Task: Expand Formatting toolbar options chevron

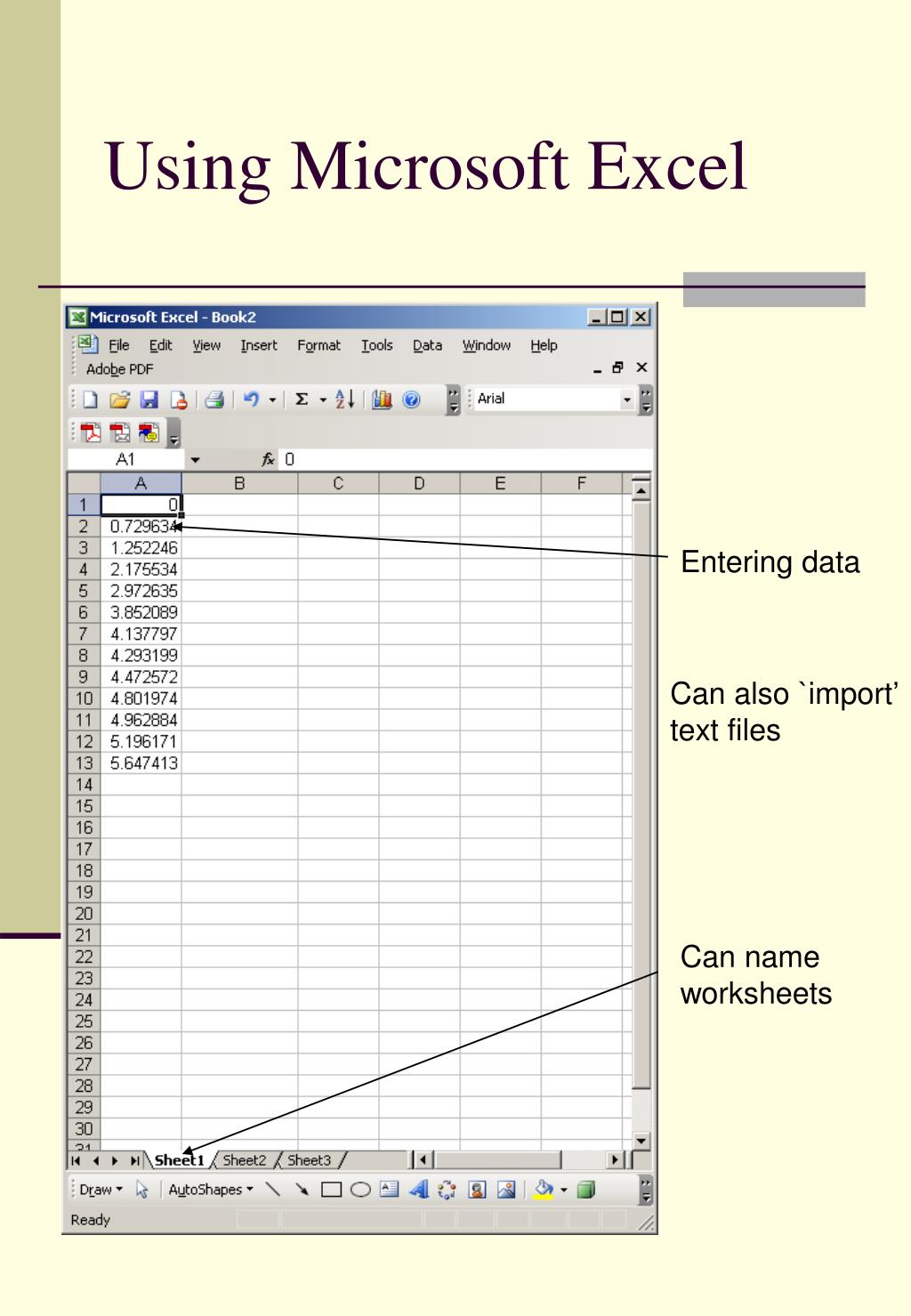Action: 646,400
